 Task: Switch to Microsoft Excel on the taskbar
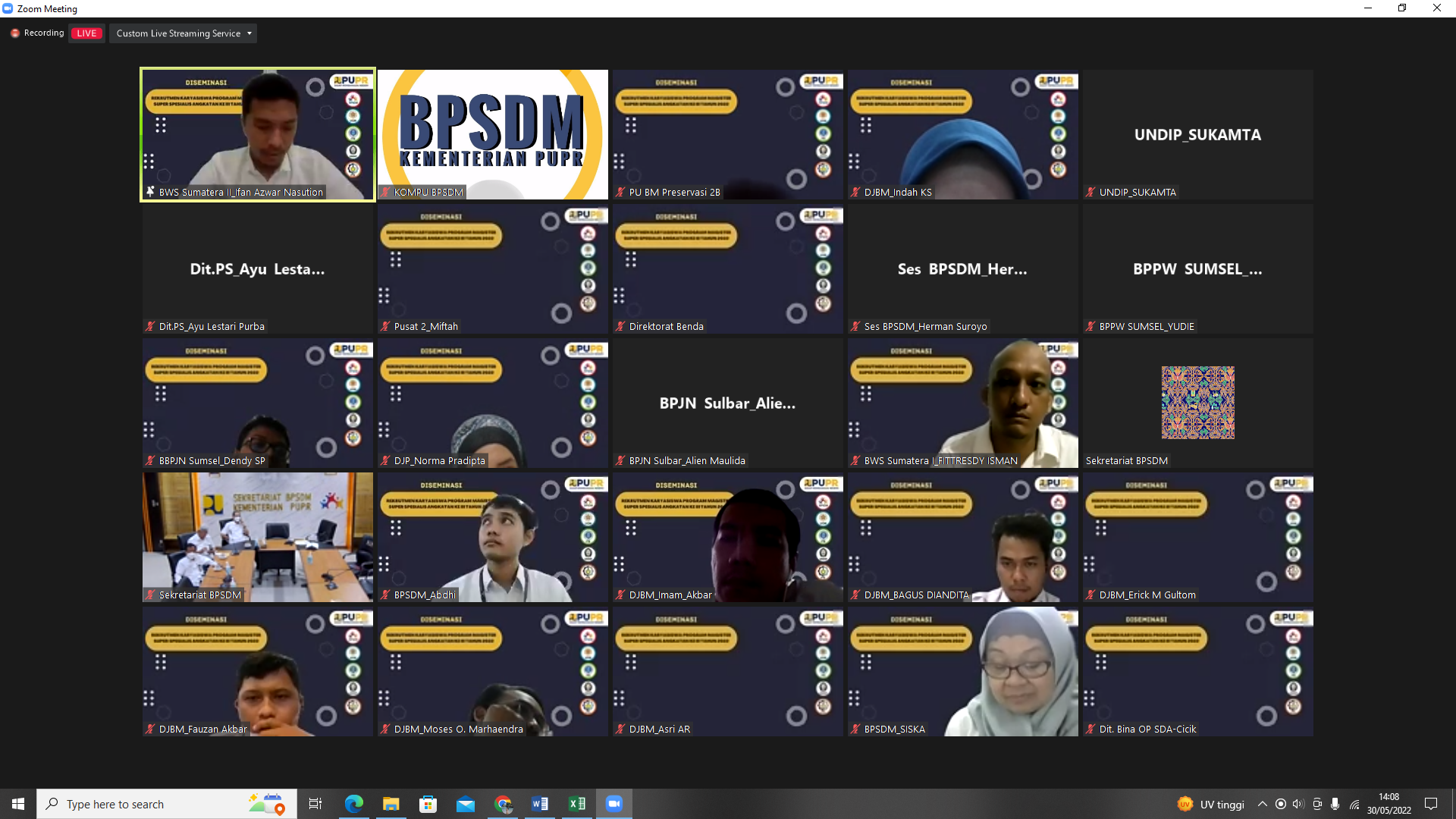577,804
